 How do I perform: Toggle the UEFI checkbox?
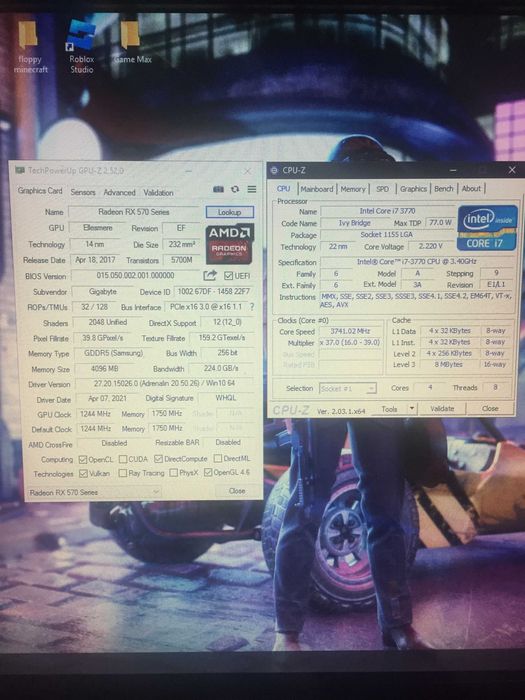click(x=229, y=276)
